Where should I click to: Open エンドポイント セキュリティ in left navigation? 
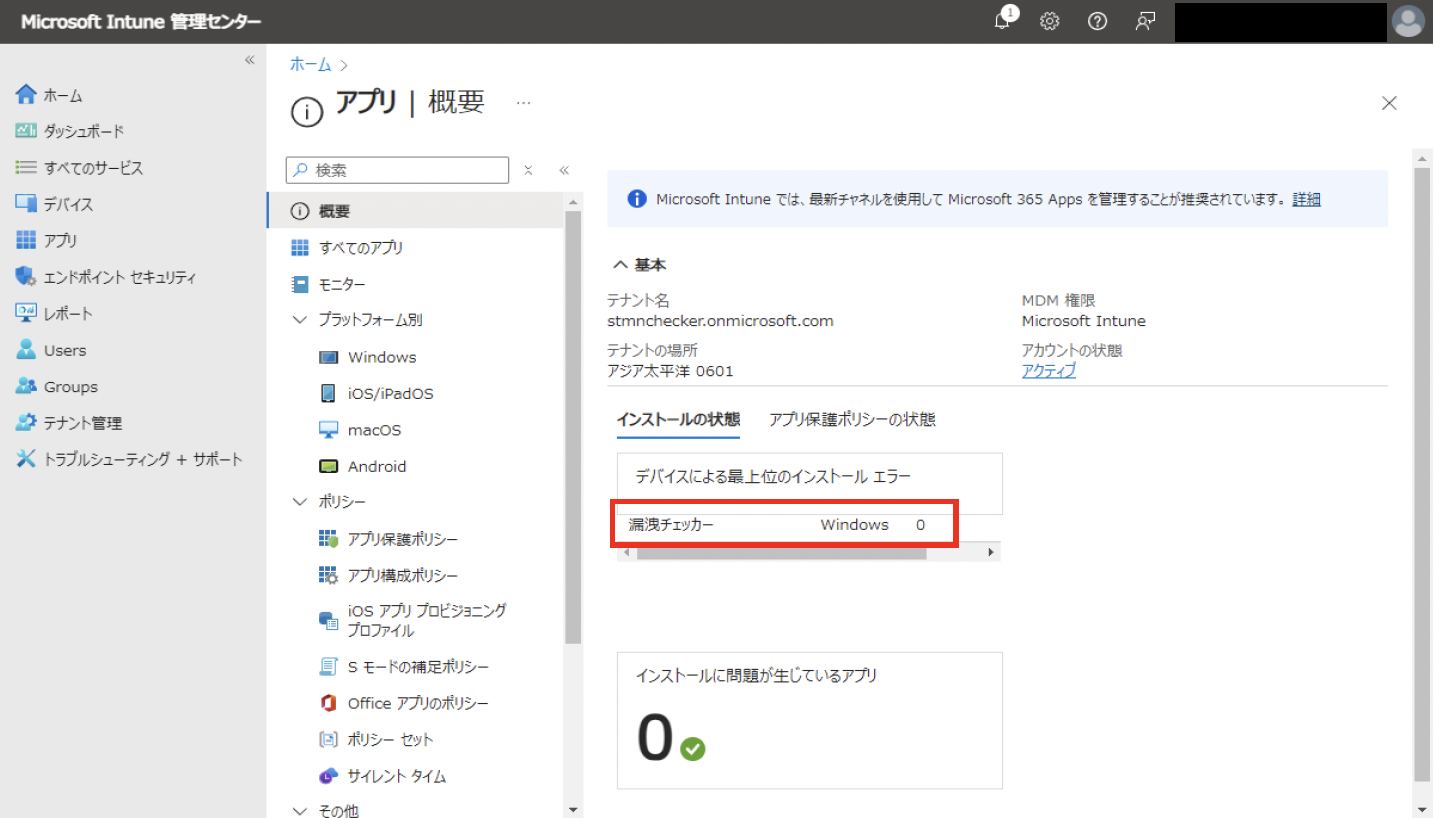[x=106, y=277]
